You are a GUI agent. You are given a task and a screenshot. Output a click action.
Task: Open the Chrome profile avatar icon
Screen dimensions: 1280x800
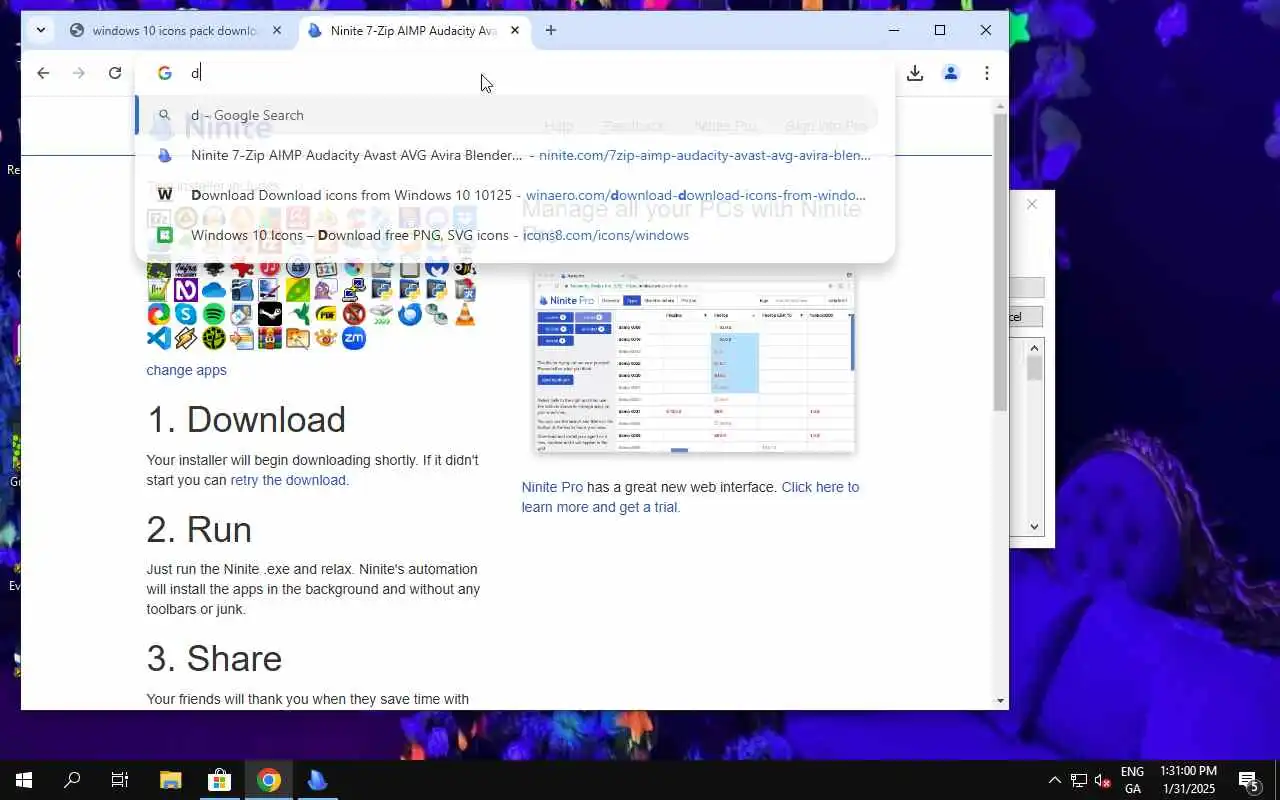pos(951,73)
